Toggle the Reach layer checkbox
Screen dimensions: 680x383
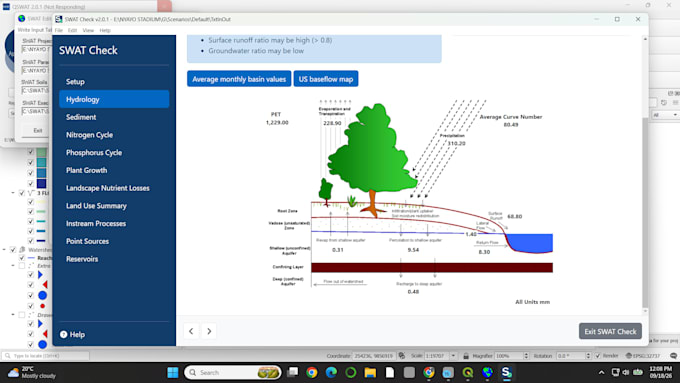[22, 258]
